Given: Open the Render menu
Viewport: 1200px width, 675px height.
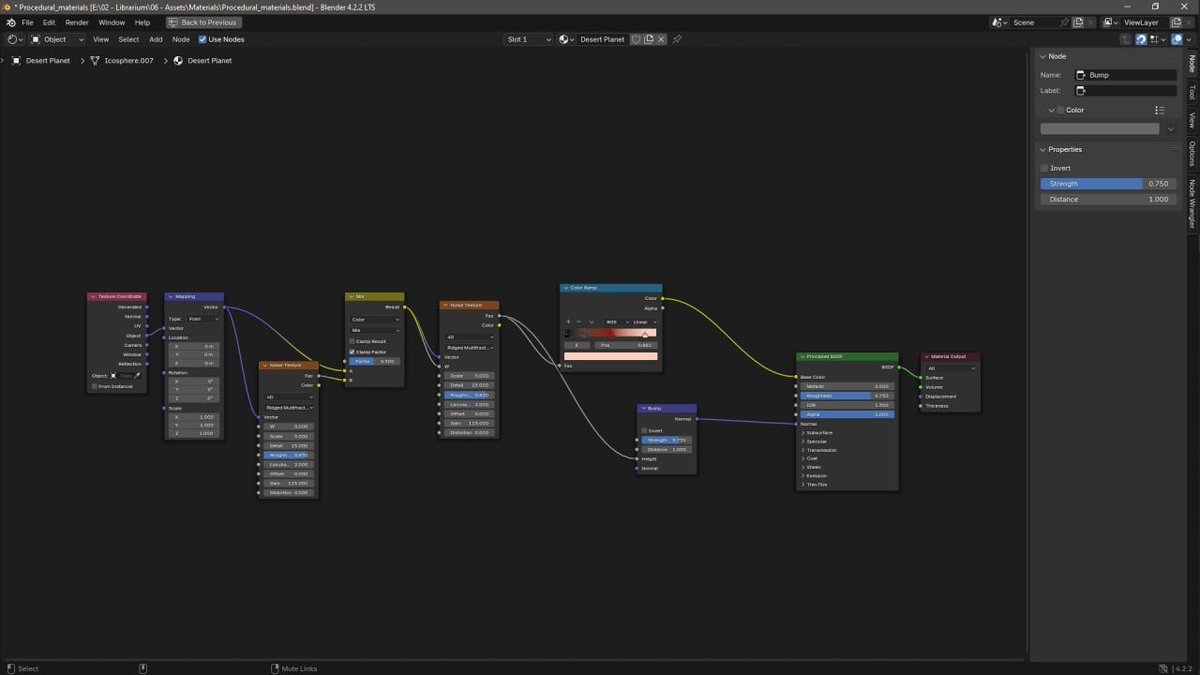Looking at the screenshot, I should click(77, 22).
